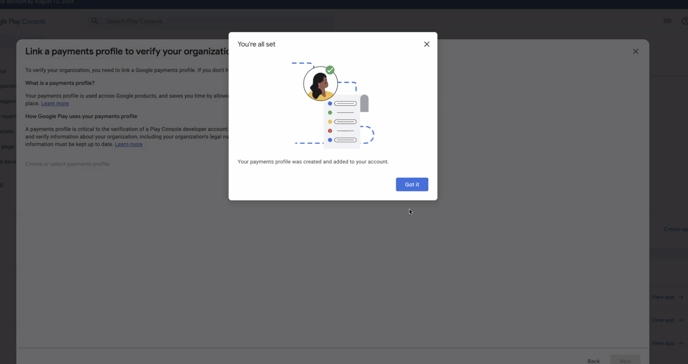Open the link icon in top bar
688x364 pixels.
(x=667, y=21)
